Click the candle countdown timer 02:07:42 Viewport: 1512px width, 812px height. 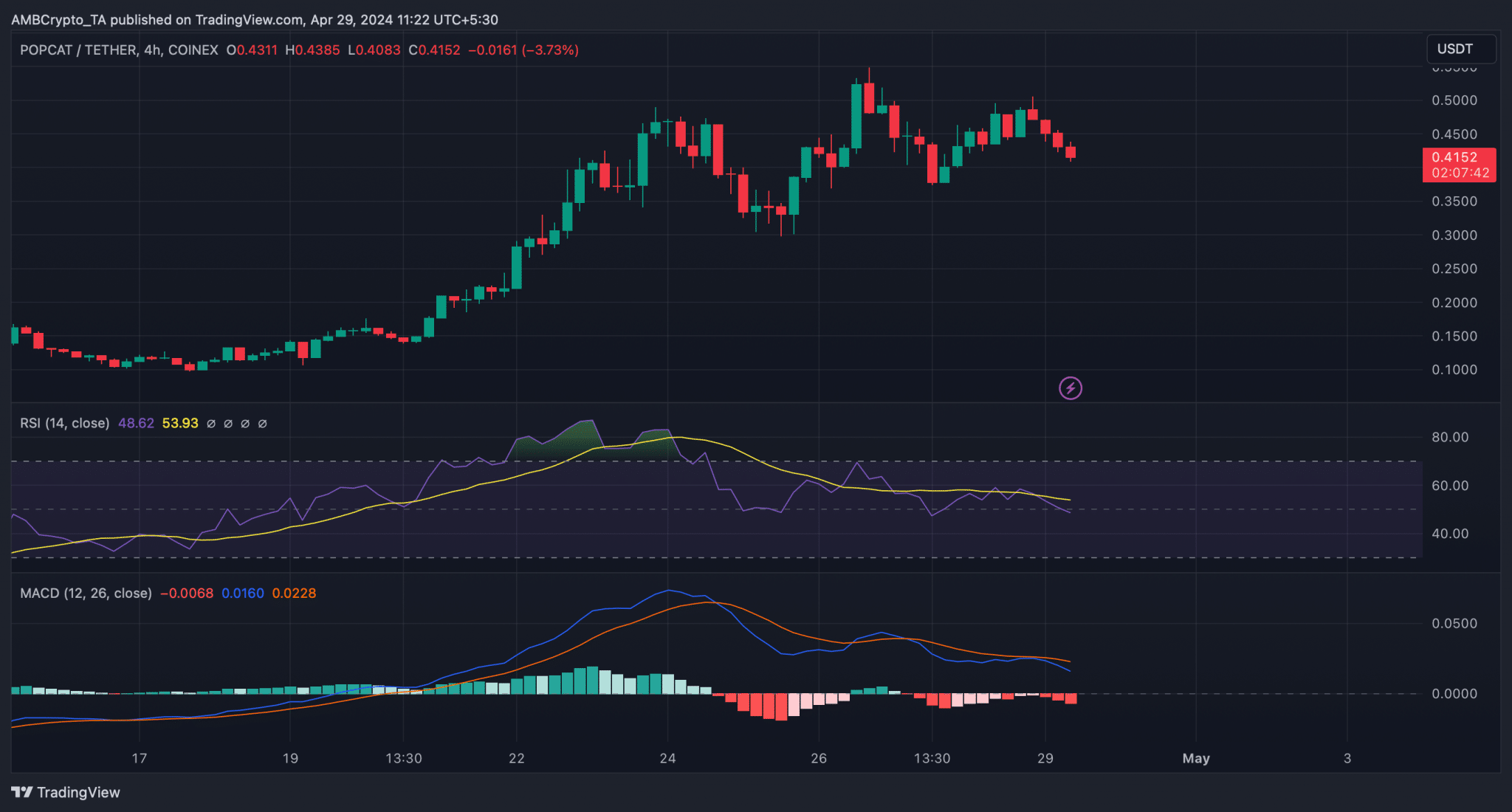(x=1460, y=173)
